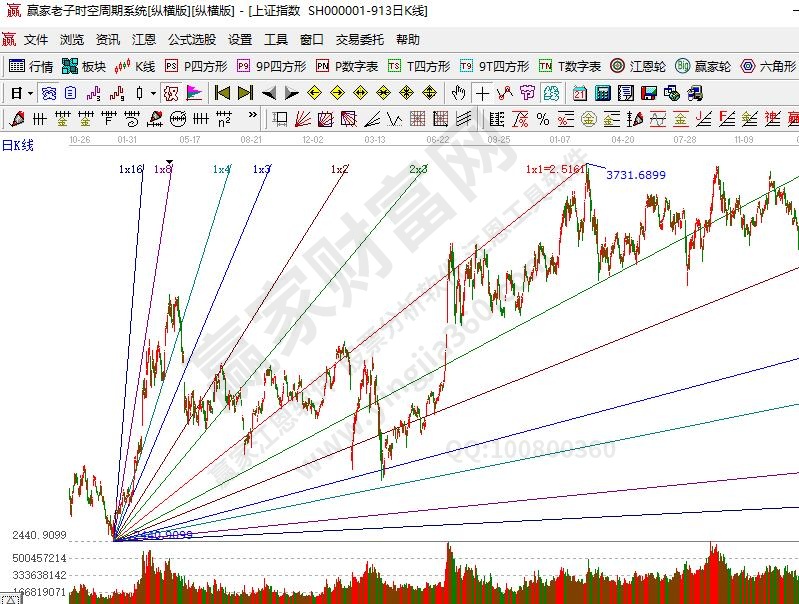The image size is (799, 604).
Task: Open the 行情 market quotes view
Action: pyautogui.click(x=30, y=66)
